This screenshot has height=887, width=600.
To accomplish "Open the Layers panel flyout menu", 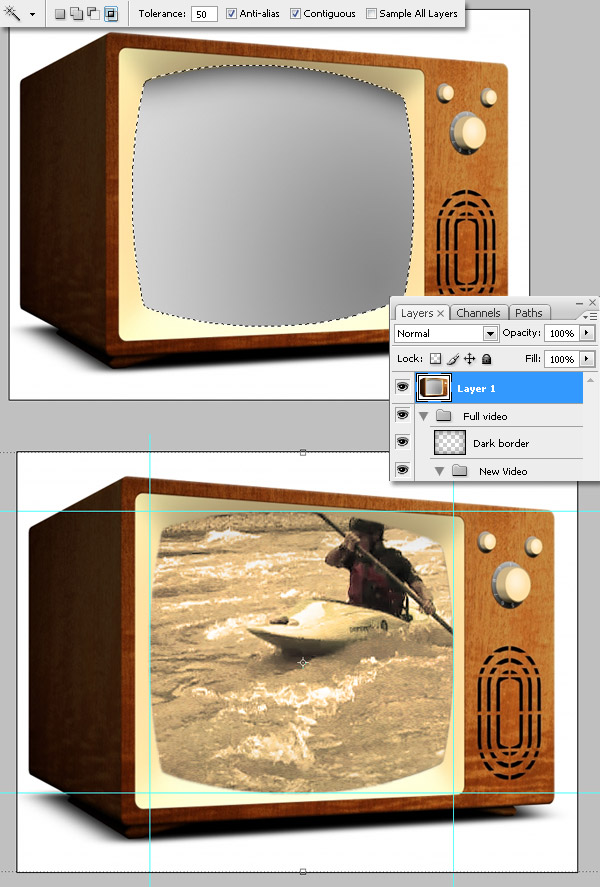I will click(x=592, y=316).
